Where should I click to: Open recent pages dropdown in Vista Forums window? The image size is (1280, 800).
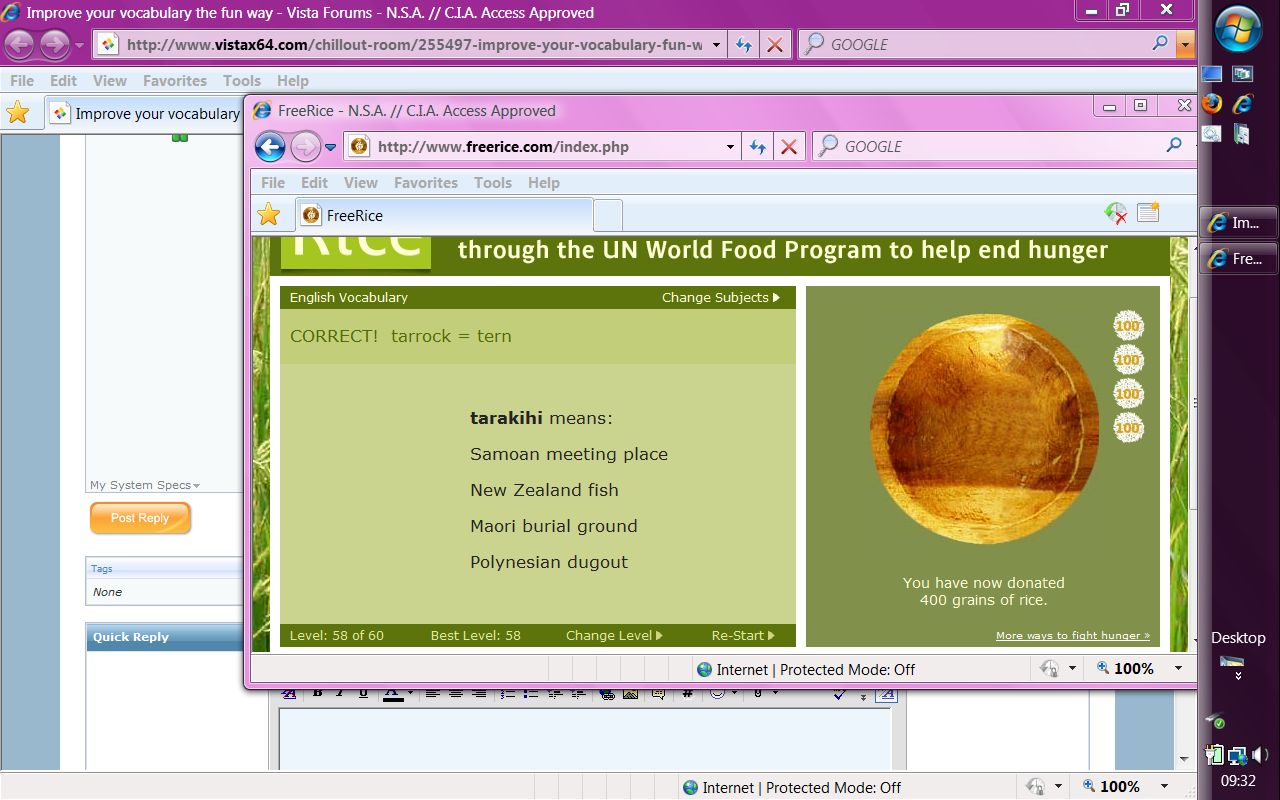click(x=79, y=46)
